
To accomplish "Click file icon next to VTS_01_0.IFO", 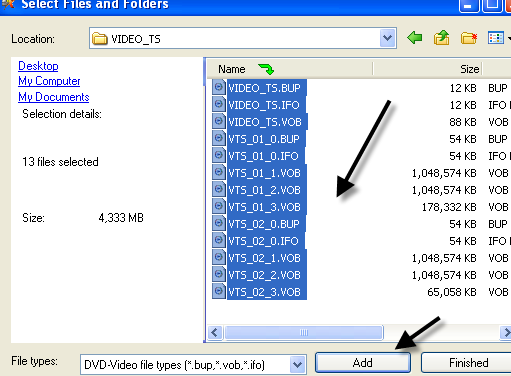I will (x=219, y=155).
